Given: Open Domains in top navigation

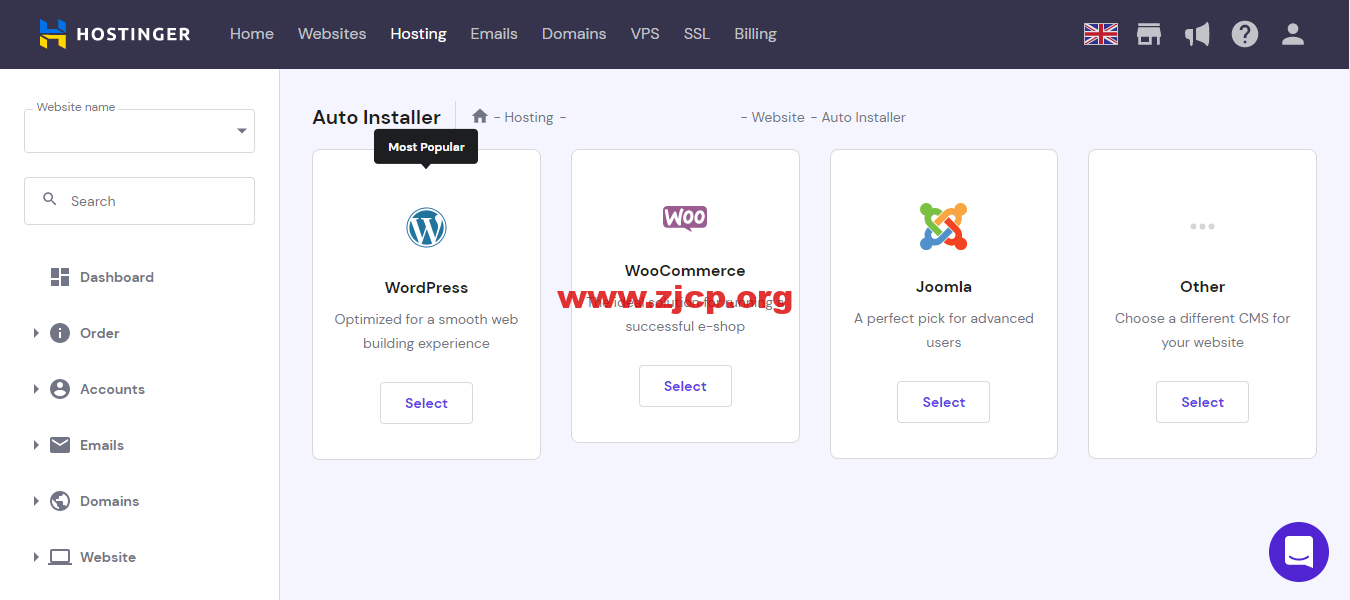Looking at the screenshot, I should (x=574, y=34).
